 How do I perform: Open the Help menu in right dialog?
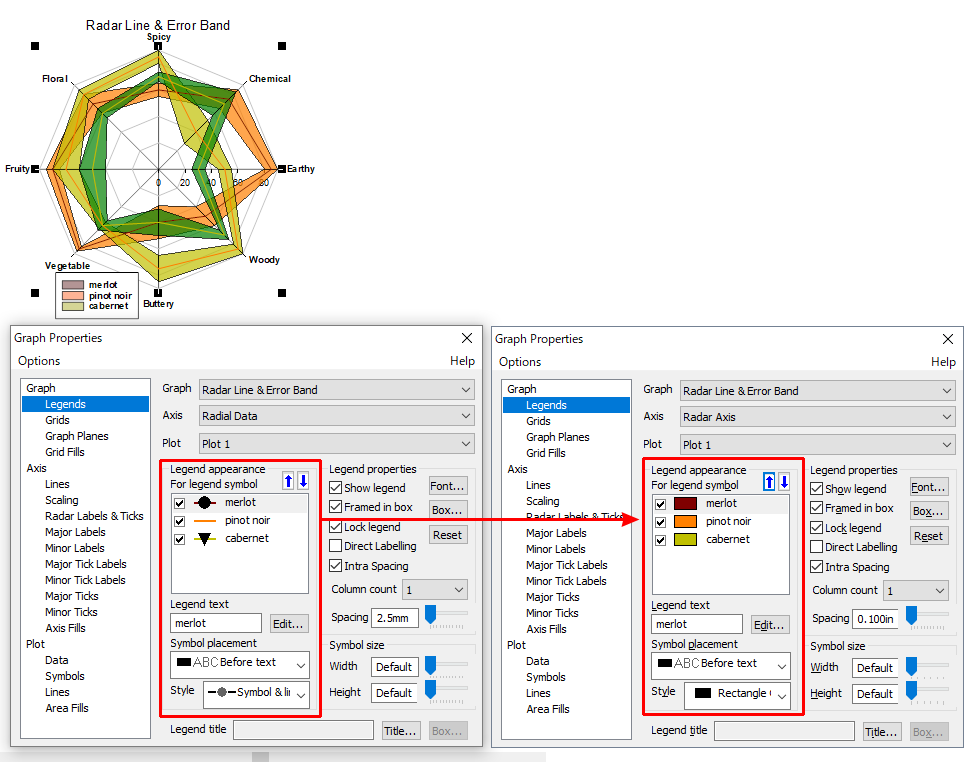tap(943, 362)
